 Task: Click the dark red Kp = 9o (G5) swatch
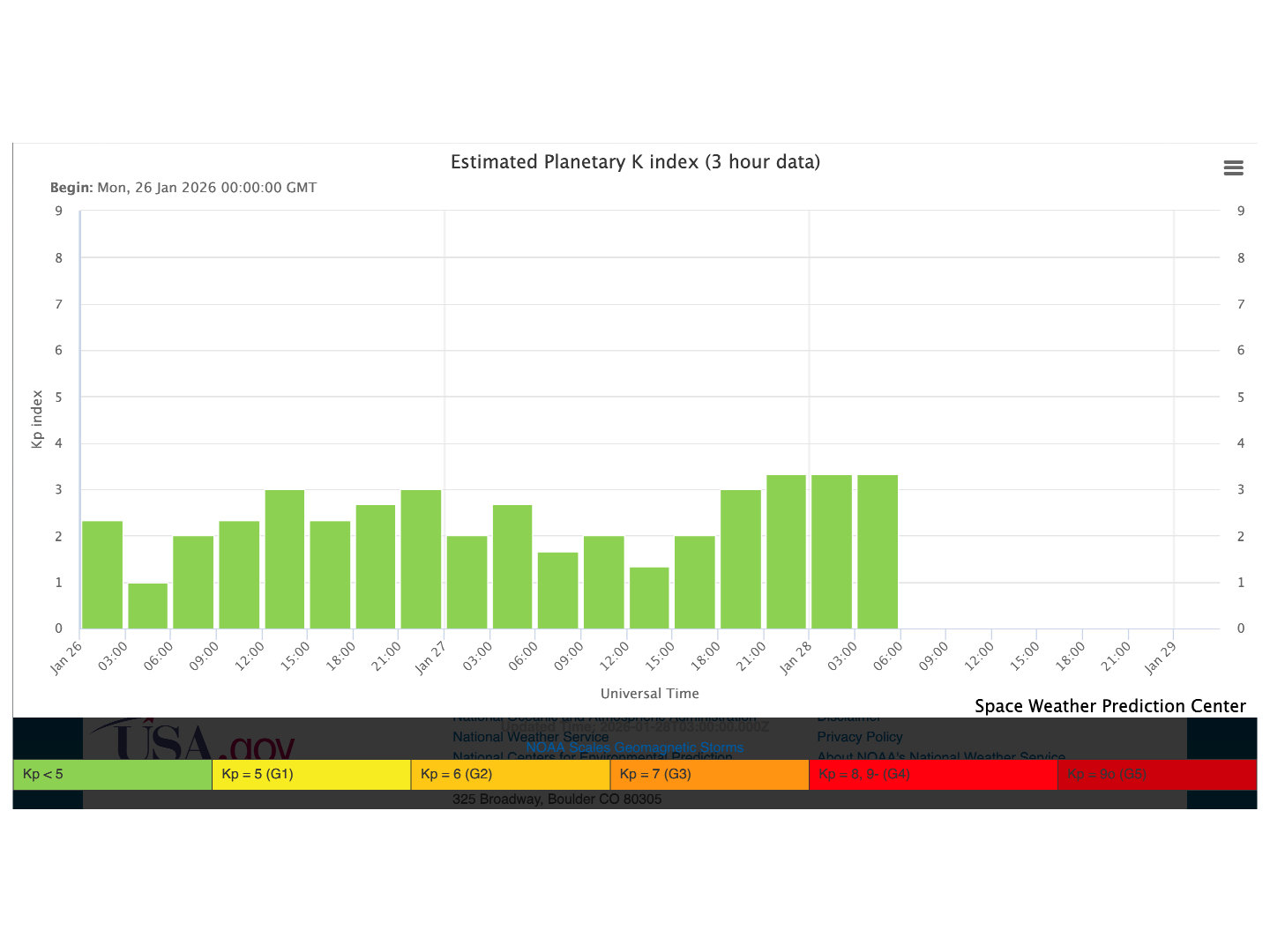1156,774
